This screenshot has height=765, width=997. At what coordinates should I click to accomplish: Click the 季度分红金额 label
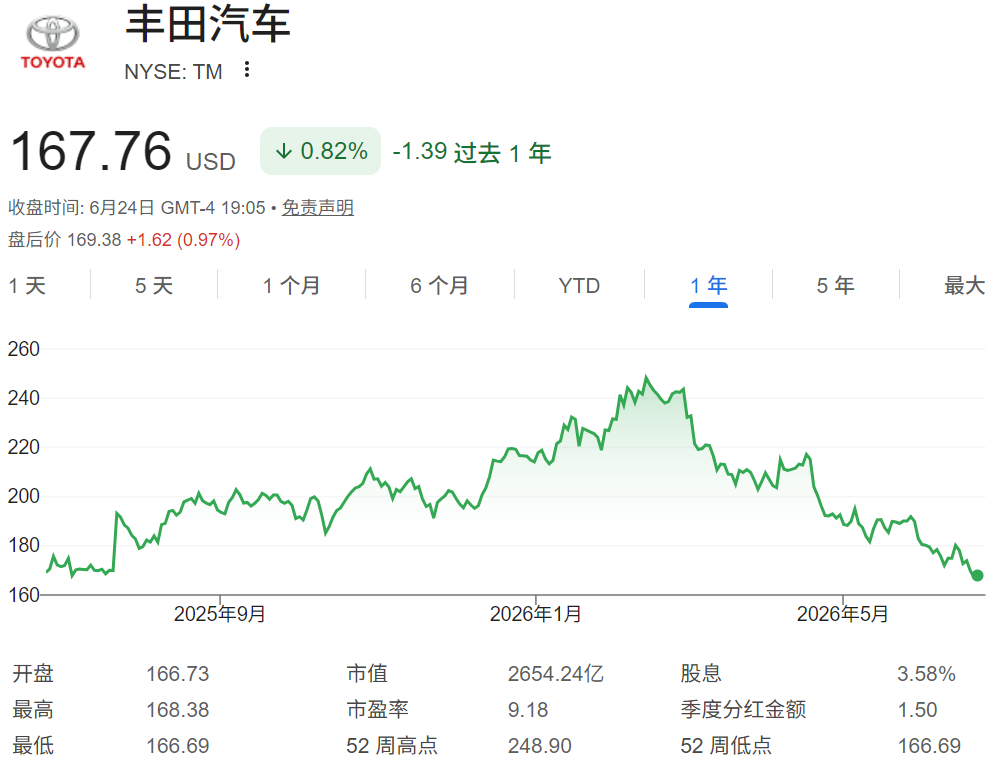[x=743, y=710]
